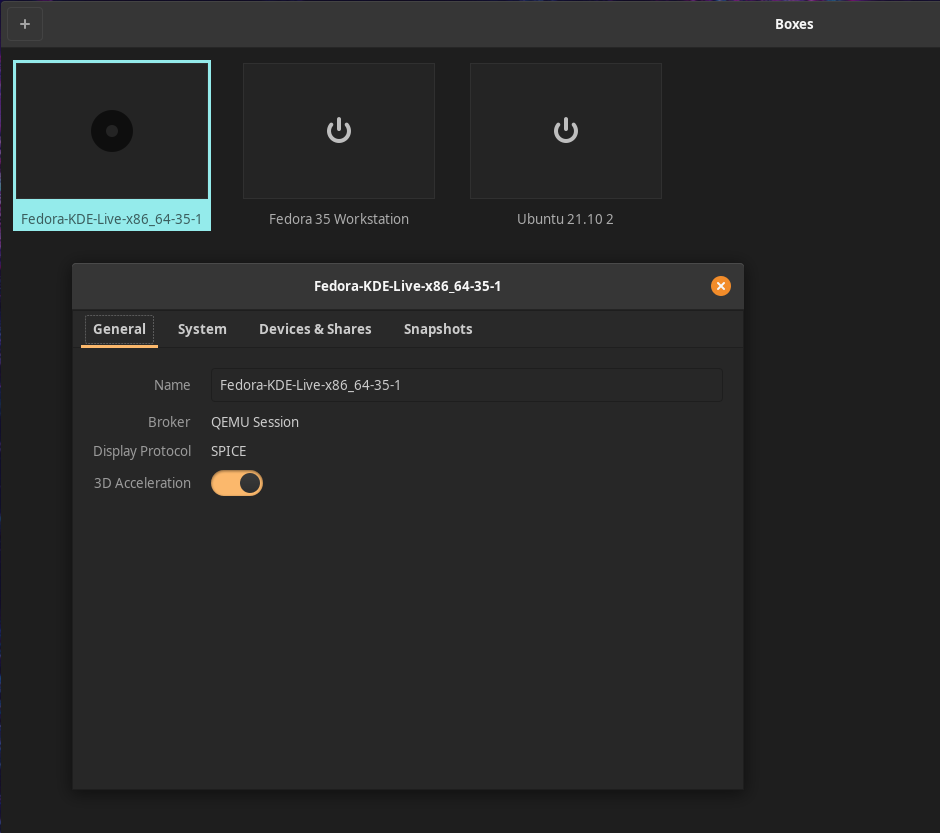Click the SPICE display protocol value

(228, 451)
